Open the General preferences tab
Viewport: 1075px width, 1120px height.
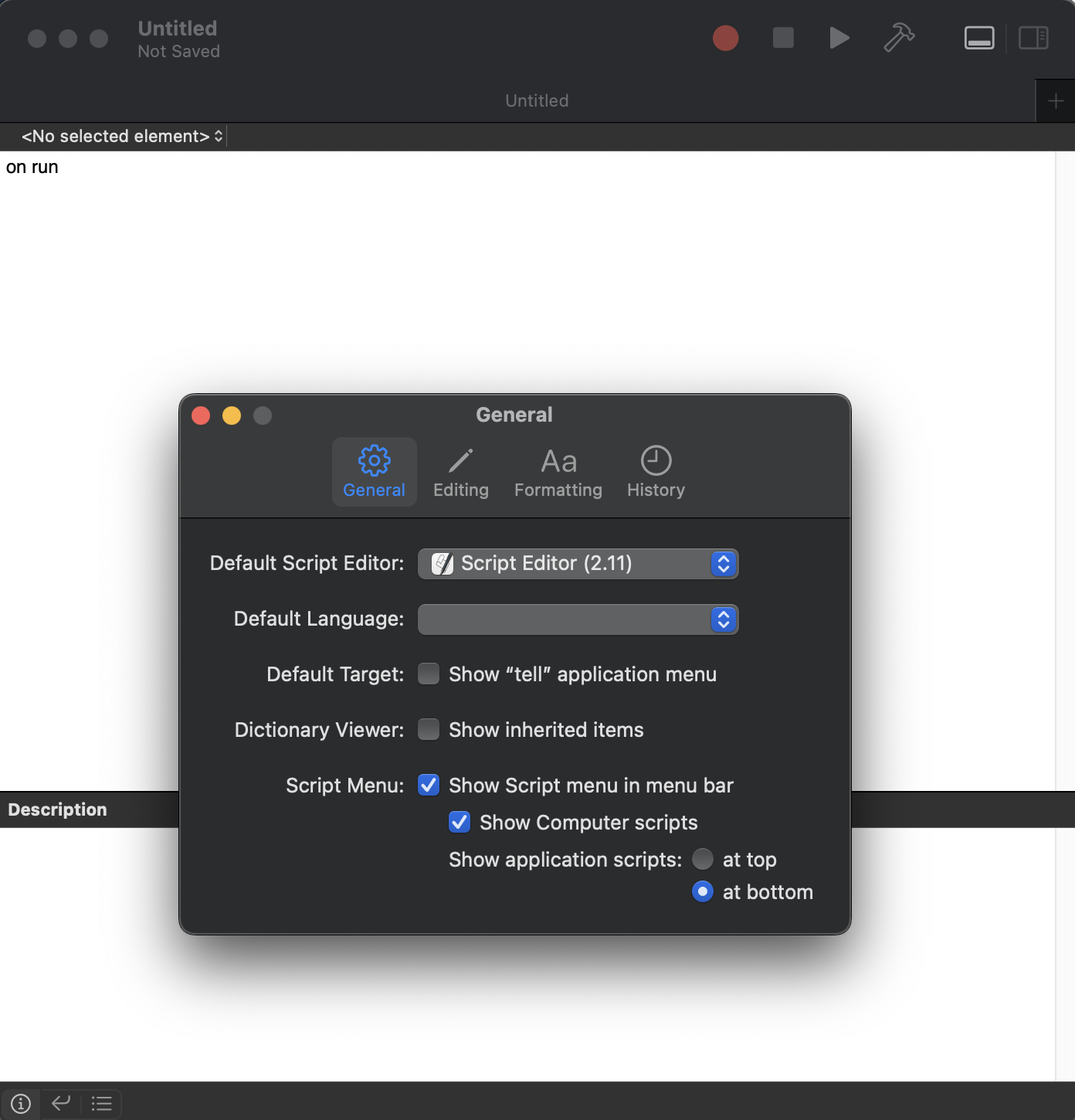(375, 472)
